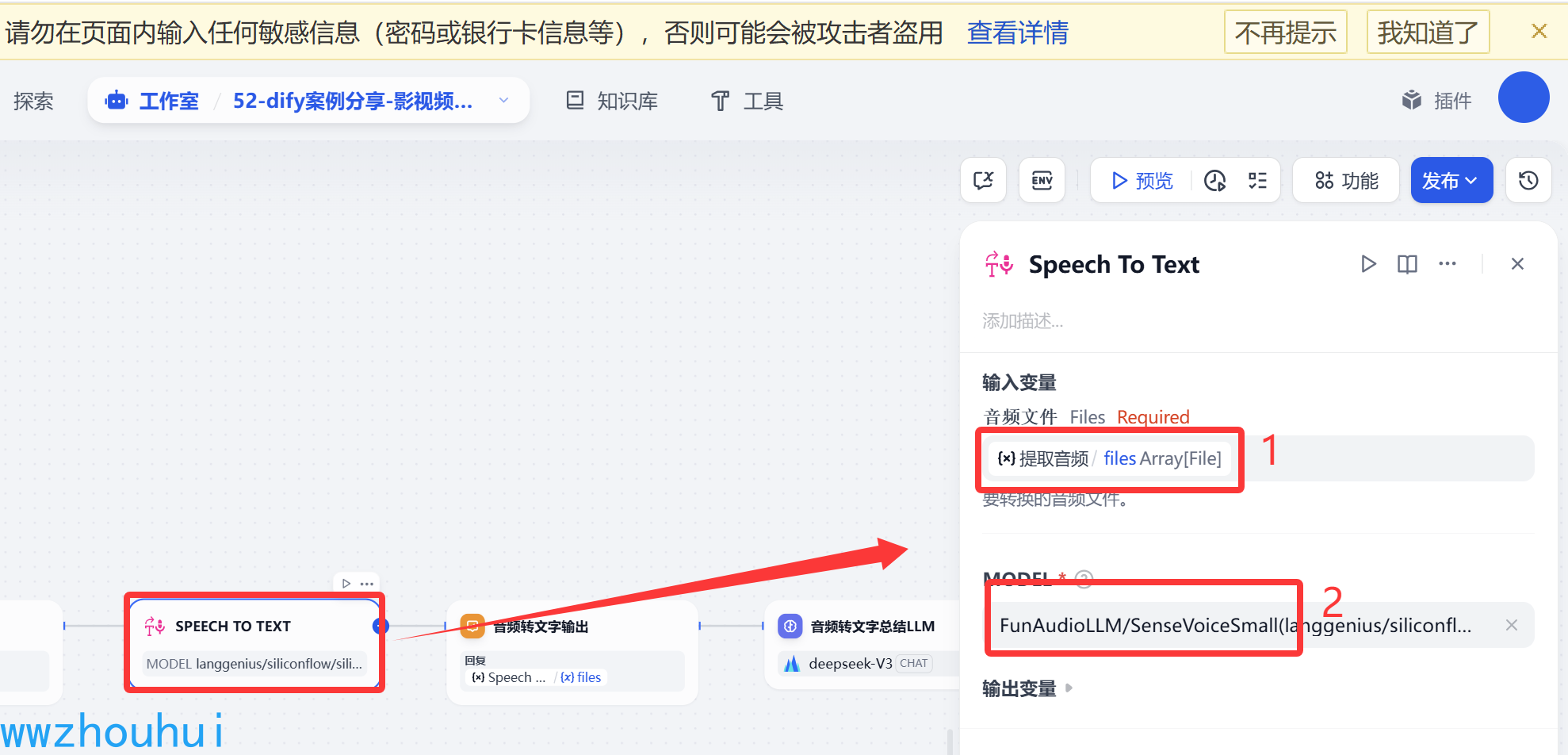Viewport: 1568px width, 755px height.
Task: Dismiss the warning banner with X
Action: 1539,32
